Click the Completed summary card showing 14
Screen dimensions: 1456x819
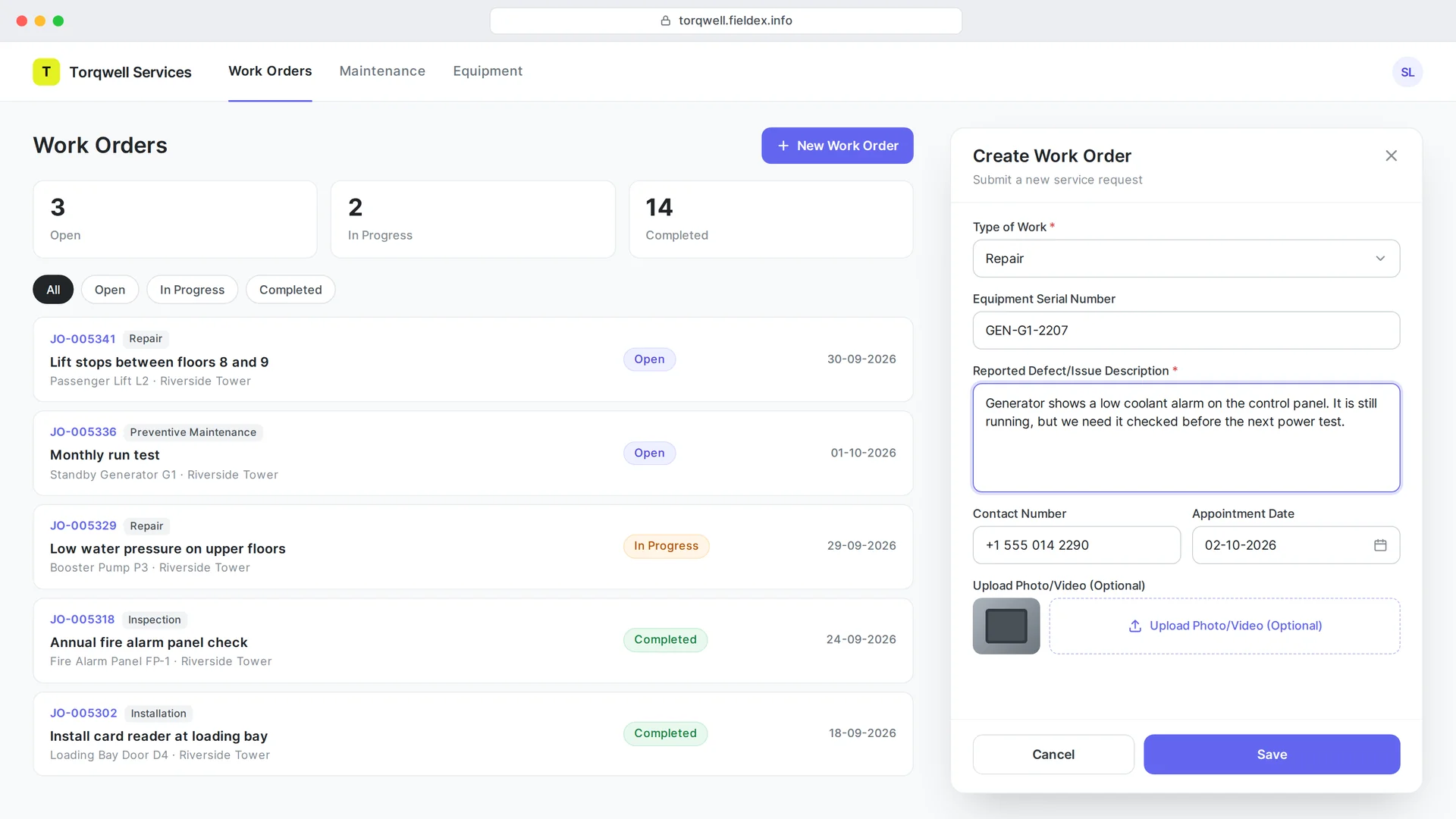point(770,219)
